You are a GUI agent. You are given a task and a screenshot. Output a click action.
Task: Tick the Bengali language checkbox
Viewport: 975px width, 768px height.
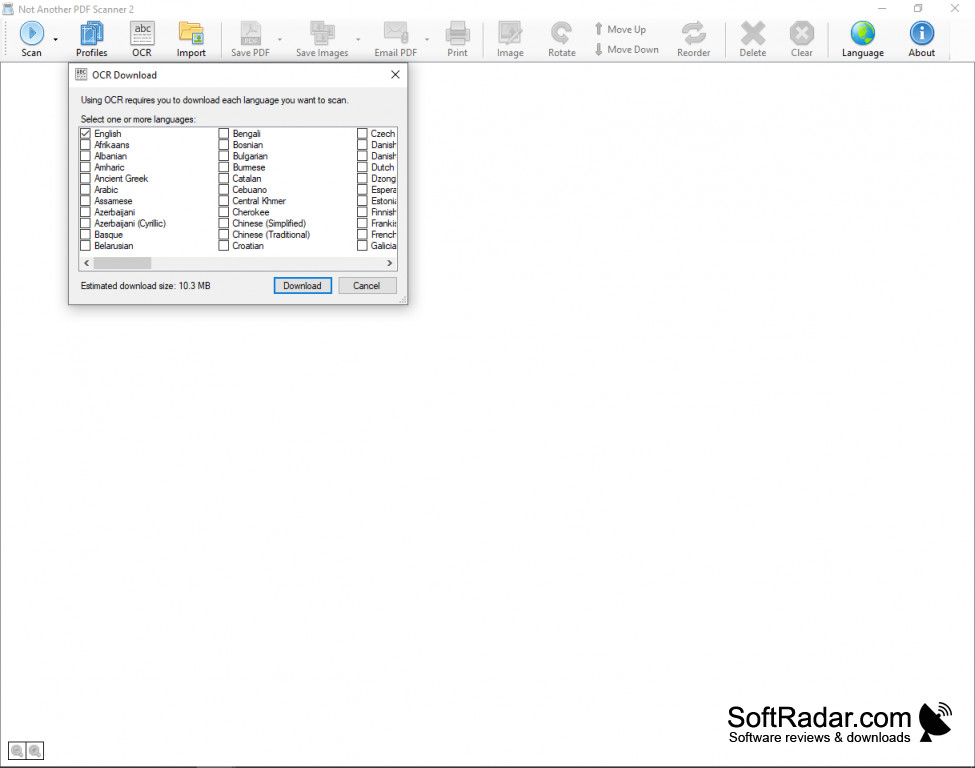coord(224,134)
